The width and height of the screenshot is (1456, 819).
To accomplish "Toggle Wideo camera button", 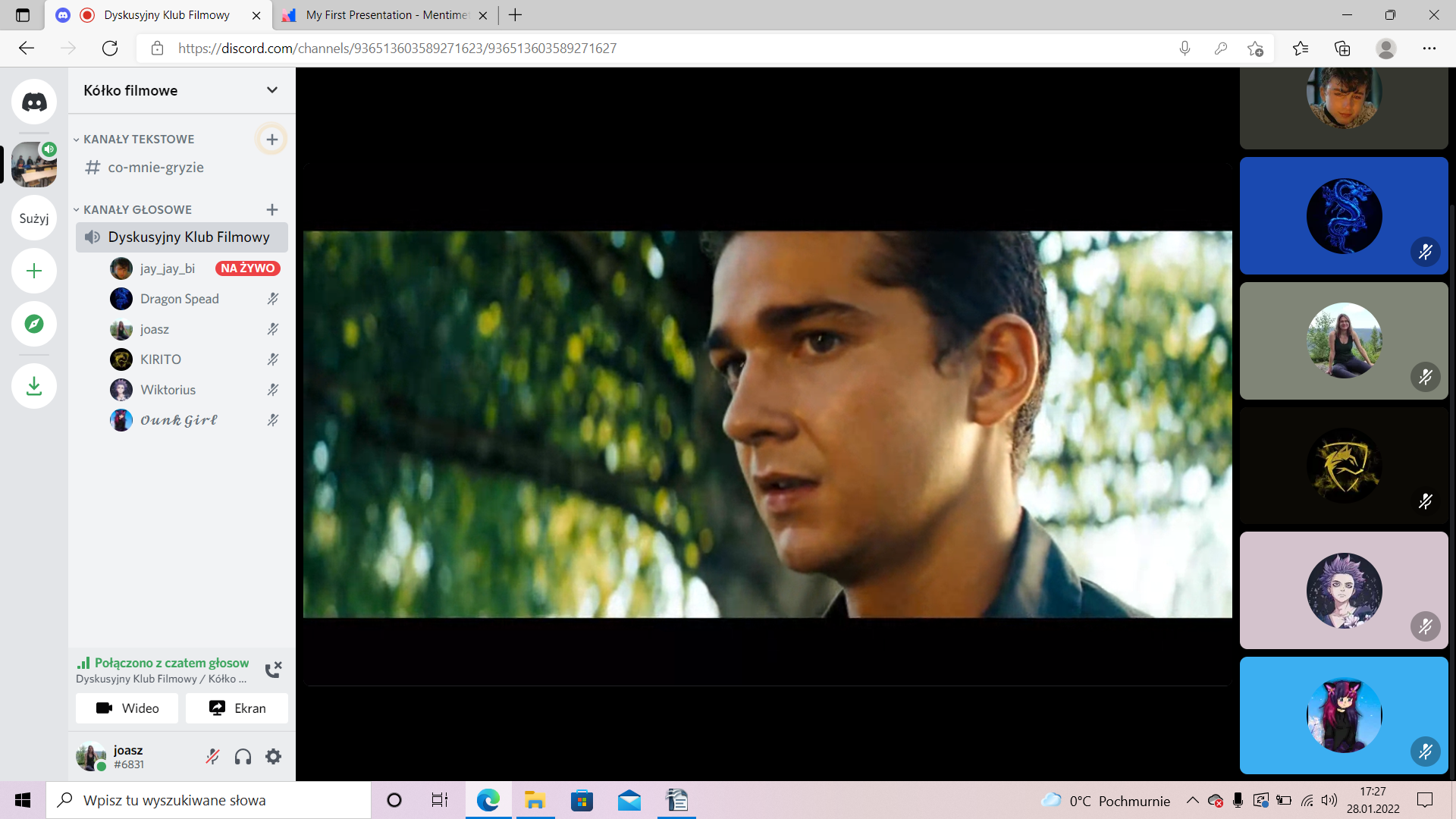I will [127, 708].
